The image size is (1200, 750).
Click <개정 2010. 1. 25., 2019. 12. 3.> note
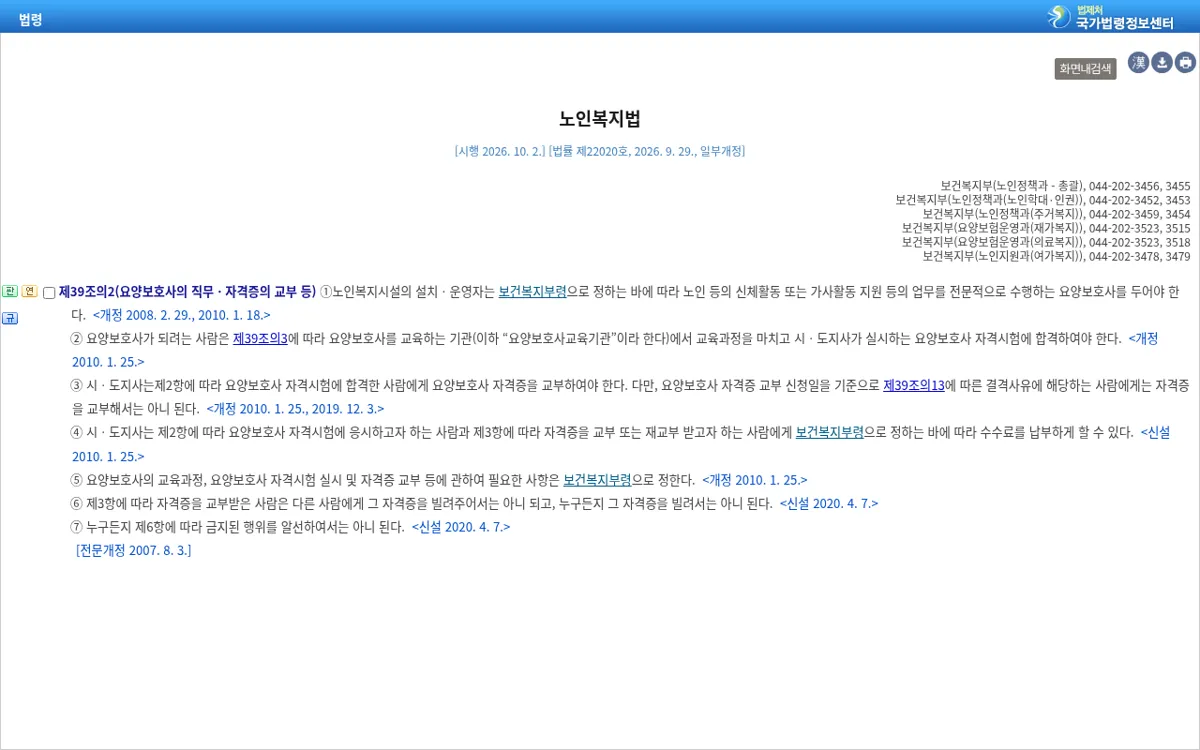point(295,409)
